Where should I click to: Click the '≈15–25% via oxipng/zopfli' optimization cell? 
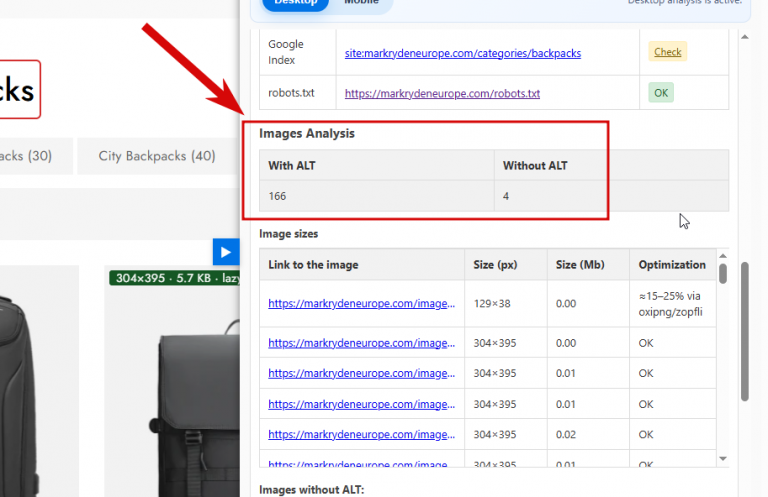click(x=672, y=304)
